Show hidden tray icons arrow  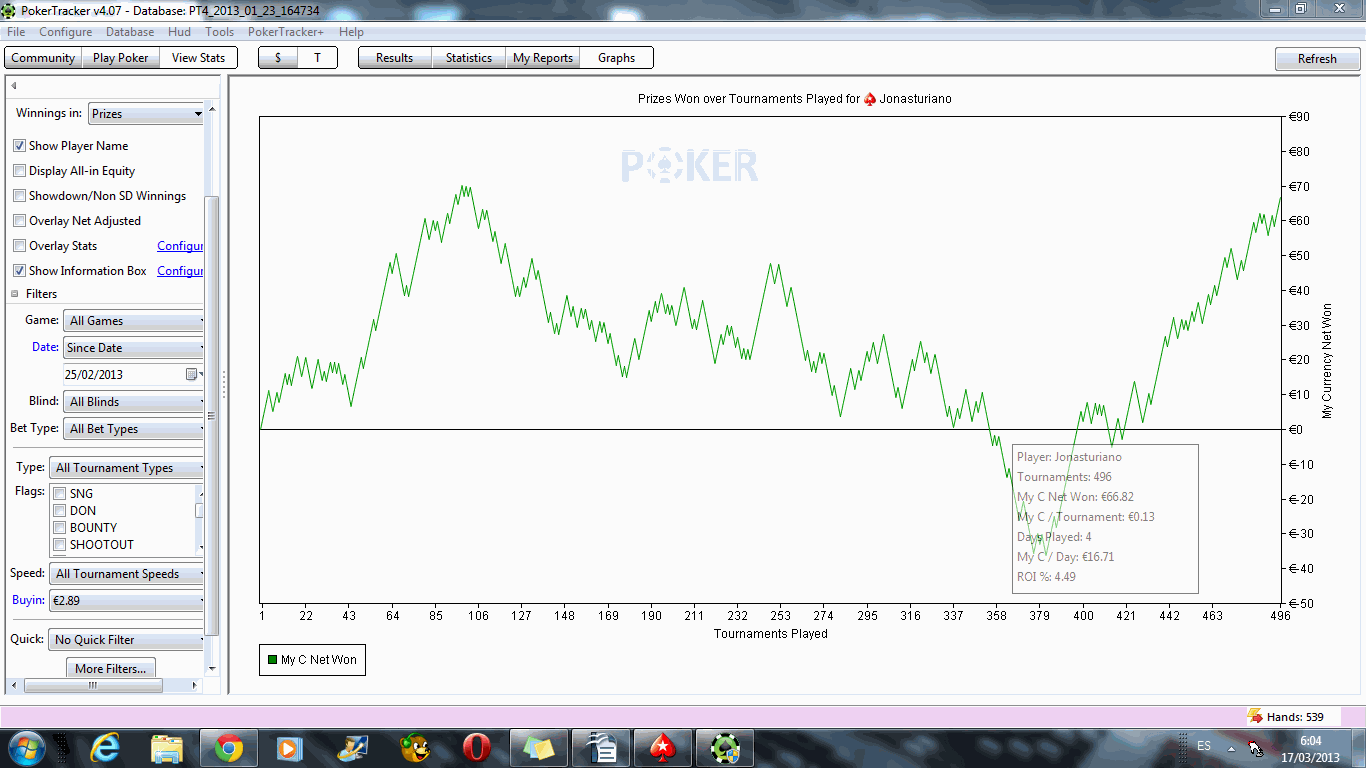pos(1231,748)
